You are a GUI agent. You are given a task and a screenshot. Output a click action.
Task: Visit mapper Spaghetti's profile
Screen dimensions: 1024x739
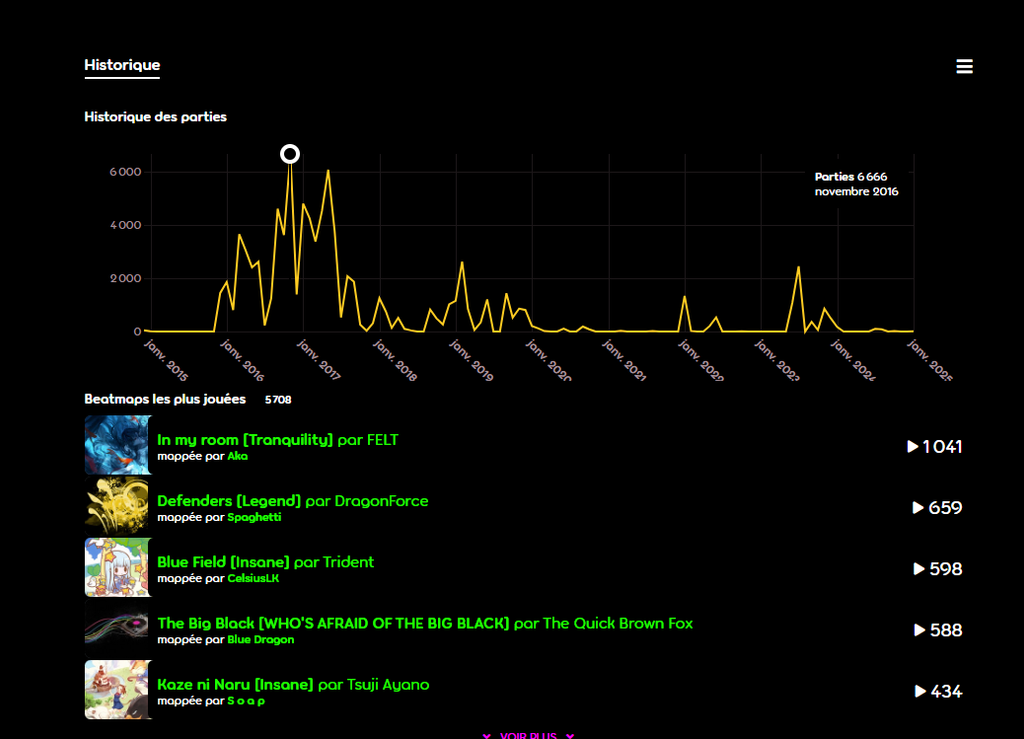(x=254, y=517)
